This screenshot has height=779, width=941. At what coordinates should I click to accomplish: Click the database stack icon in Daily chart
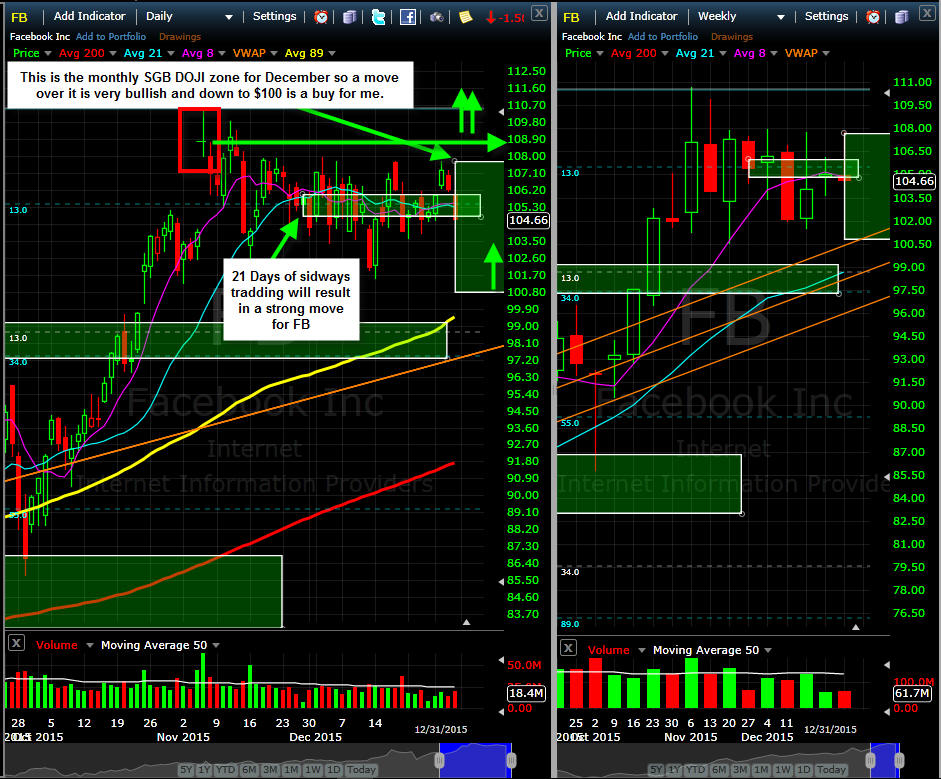(x=349, y=17)
